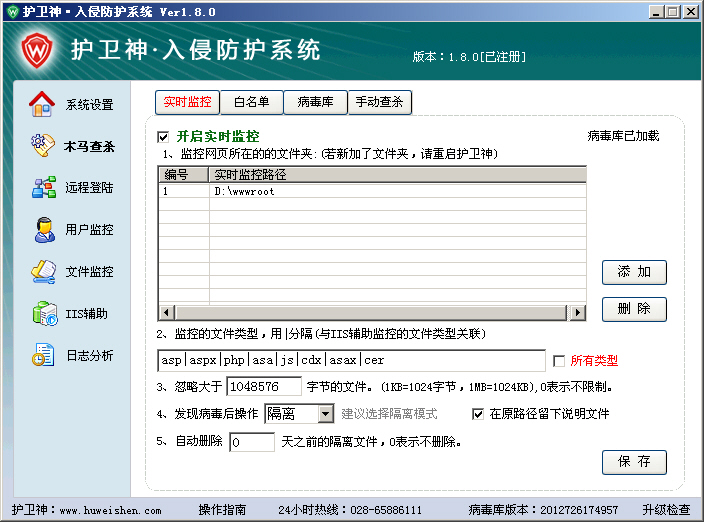The height and width of the screenshot is (522, 704).
Task: Open 操作指南 link in status bar
Action: [x=222, y=510]
